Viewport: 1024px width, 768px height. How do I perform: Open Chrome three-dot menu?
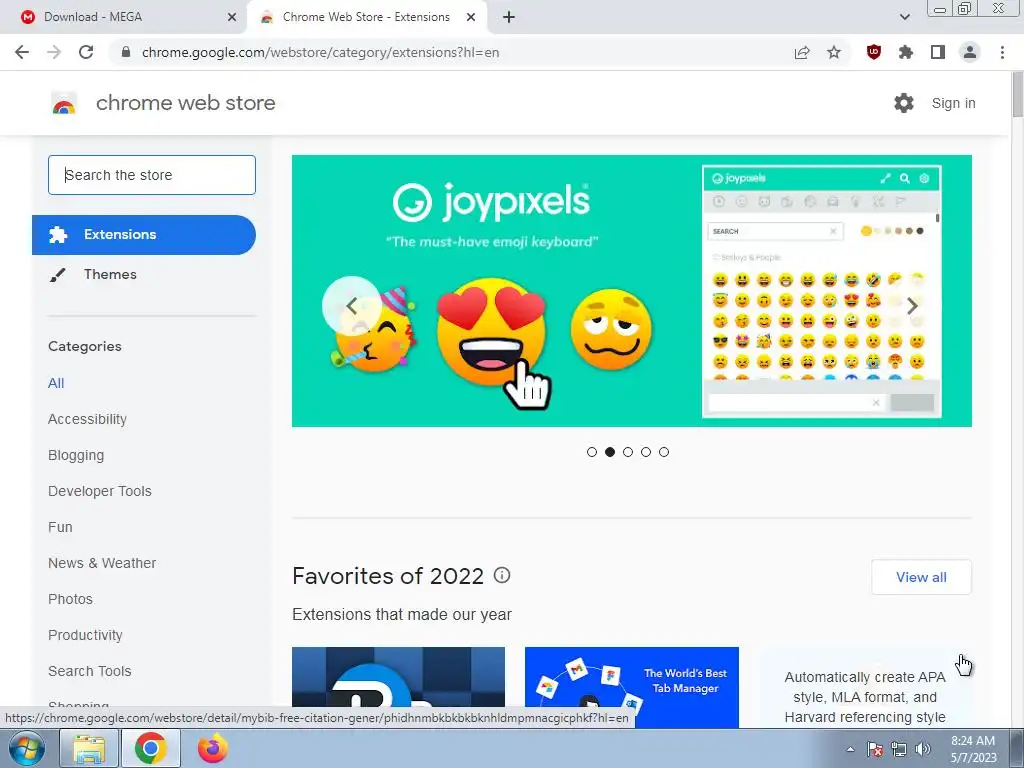click(x=1002, y=52)
